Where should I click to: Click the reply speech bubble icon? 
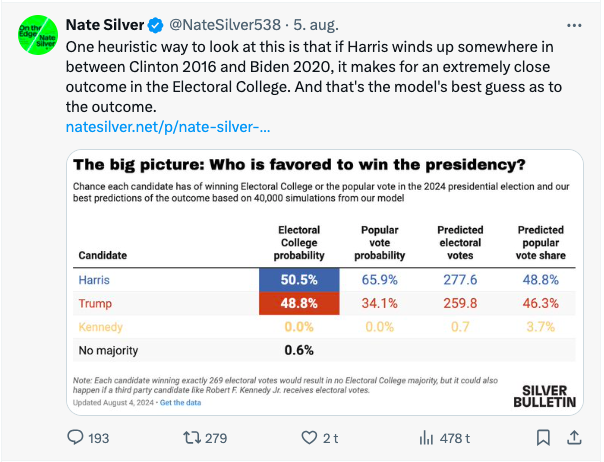[x=75, y=438]
